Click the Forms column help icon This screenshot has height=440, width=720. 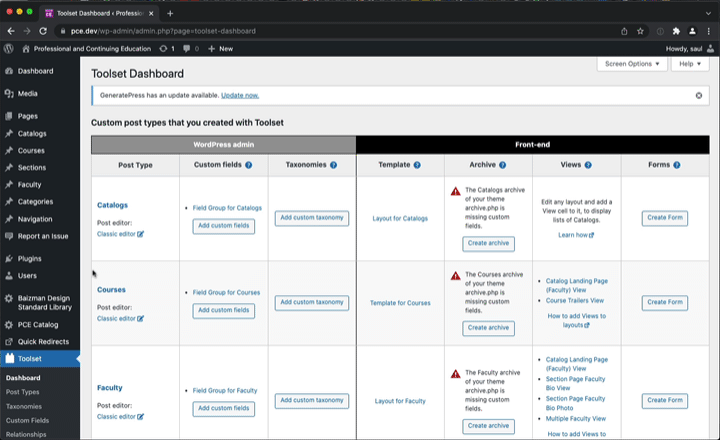coord(677,165)
